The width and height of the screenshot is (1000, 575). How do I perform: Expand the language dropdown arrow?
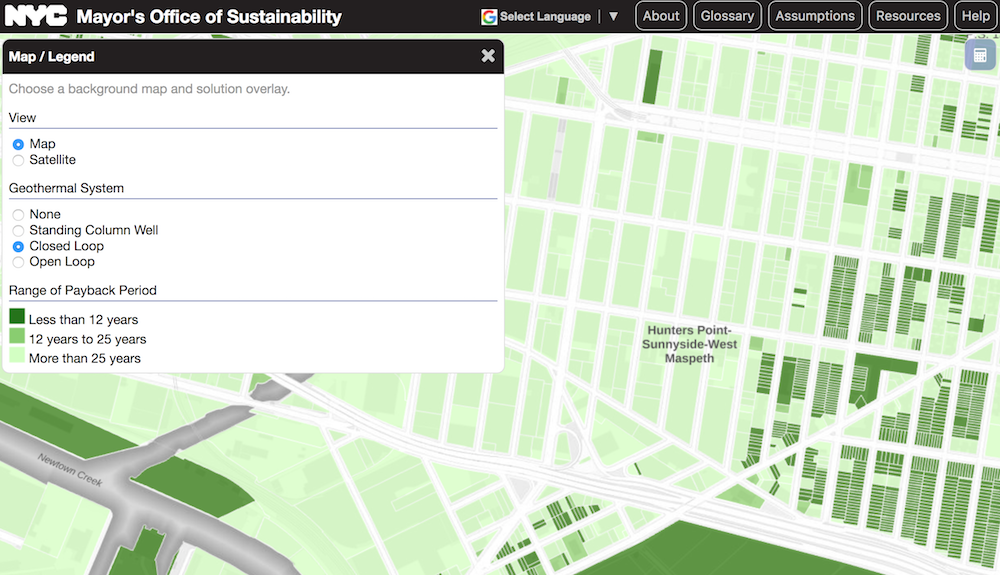pyautogui.click(x=613, y=17)
